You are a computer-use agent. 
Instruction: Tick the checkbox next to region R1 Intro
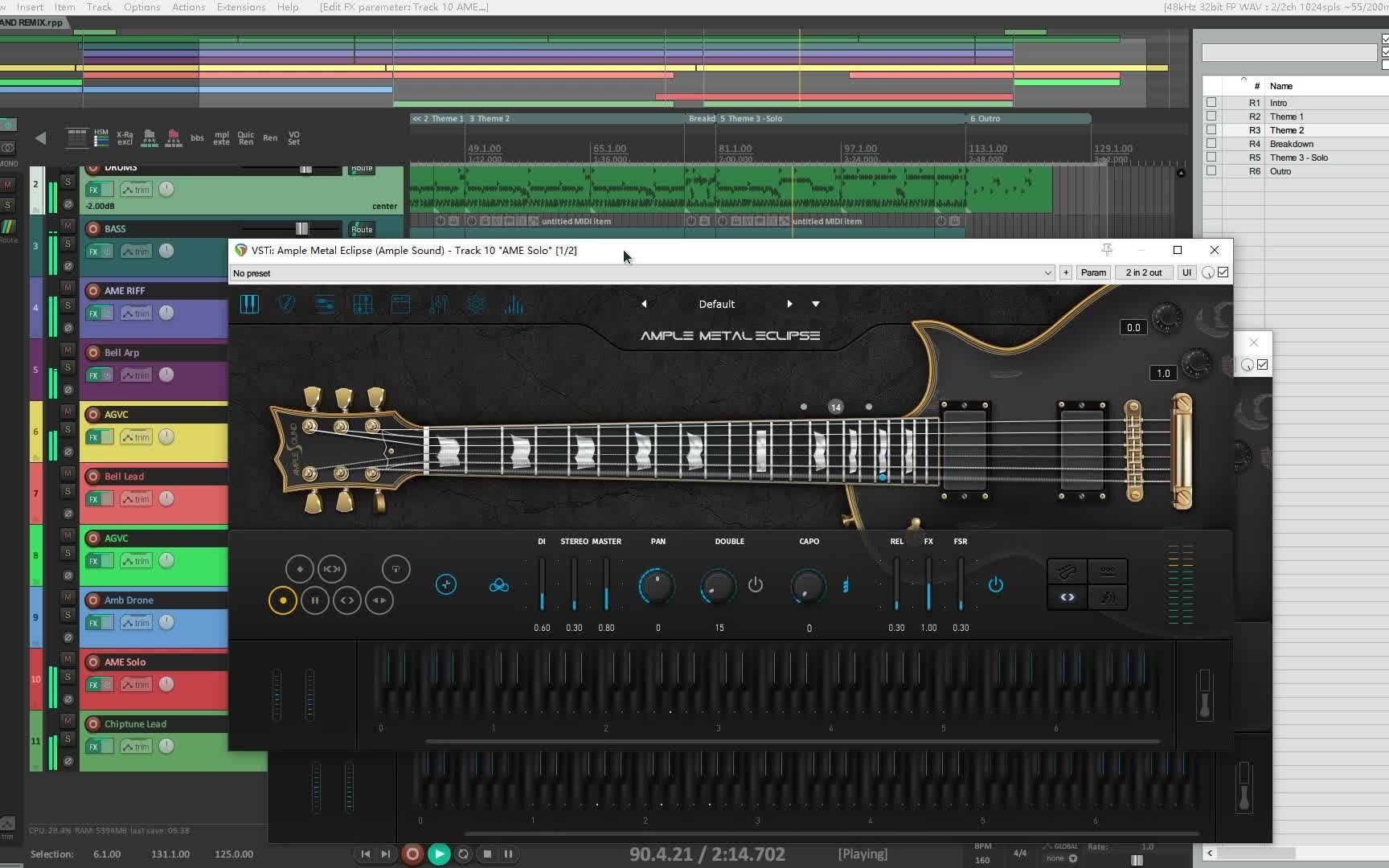(x=1211, y=103)
